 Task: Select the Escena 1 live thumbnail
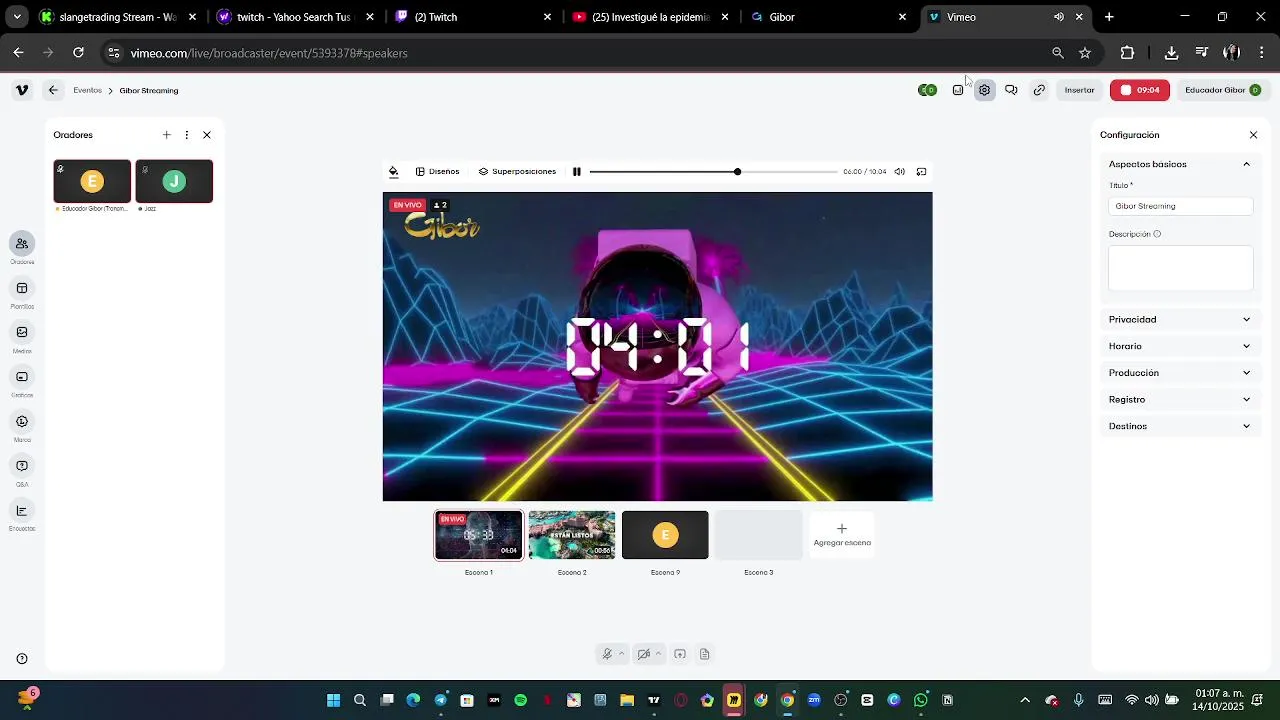pos(479,535)
